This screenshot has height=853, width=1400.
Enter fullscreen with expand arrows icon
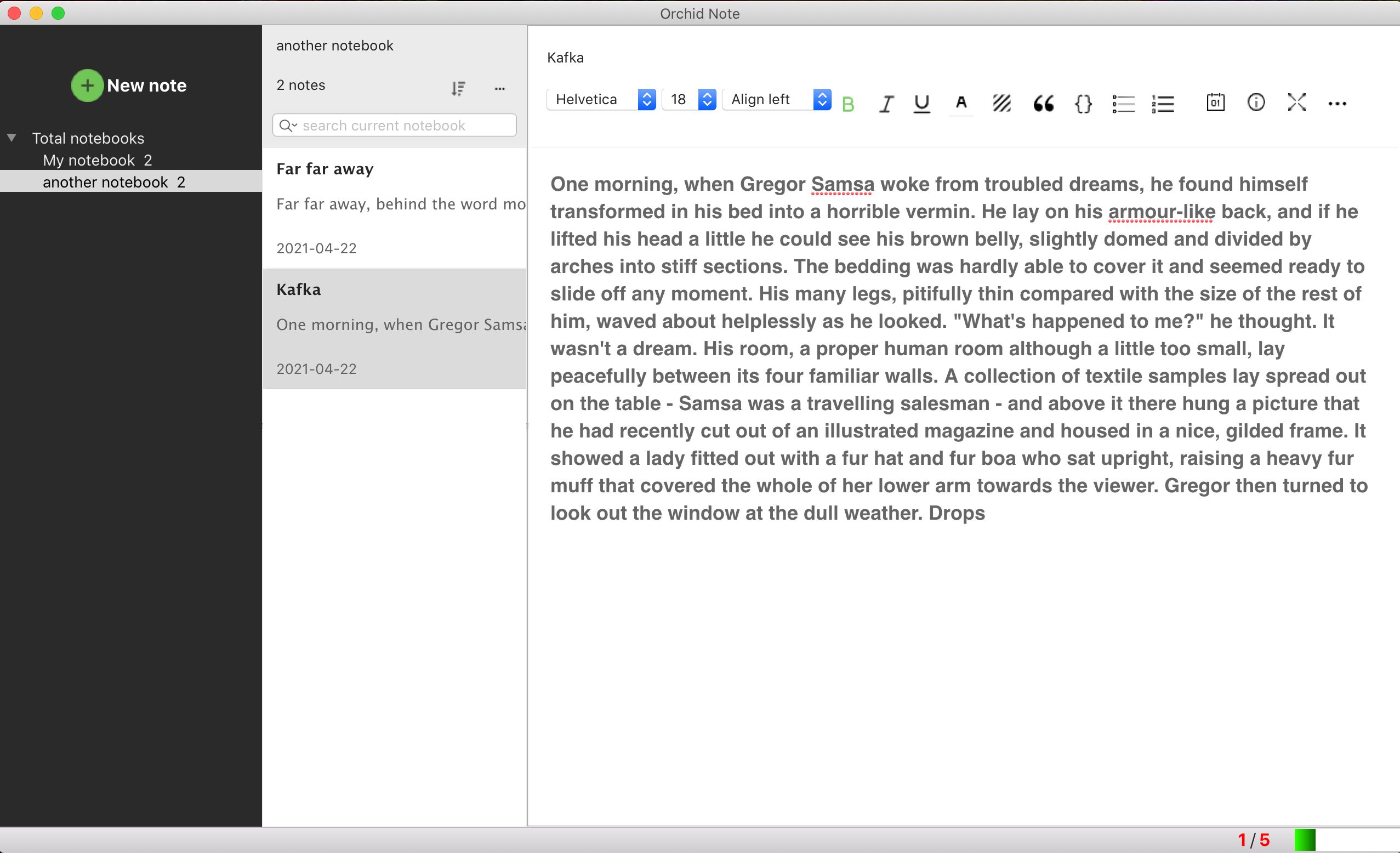(x=1296, y=103)
